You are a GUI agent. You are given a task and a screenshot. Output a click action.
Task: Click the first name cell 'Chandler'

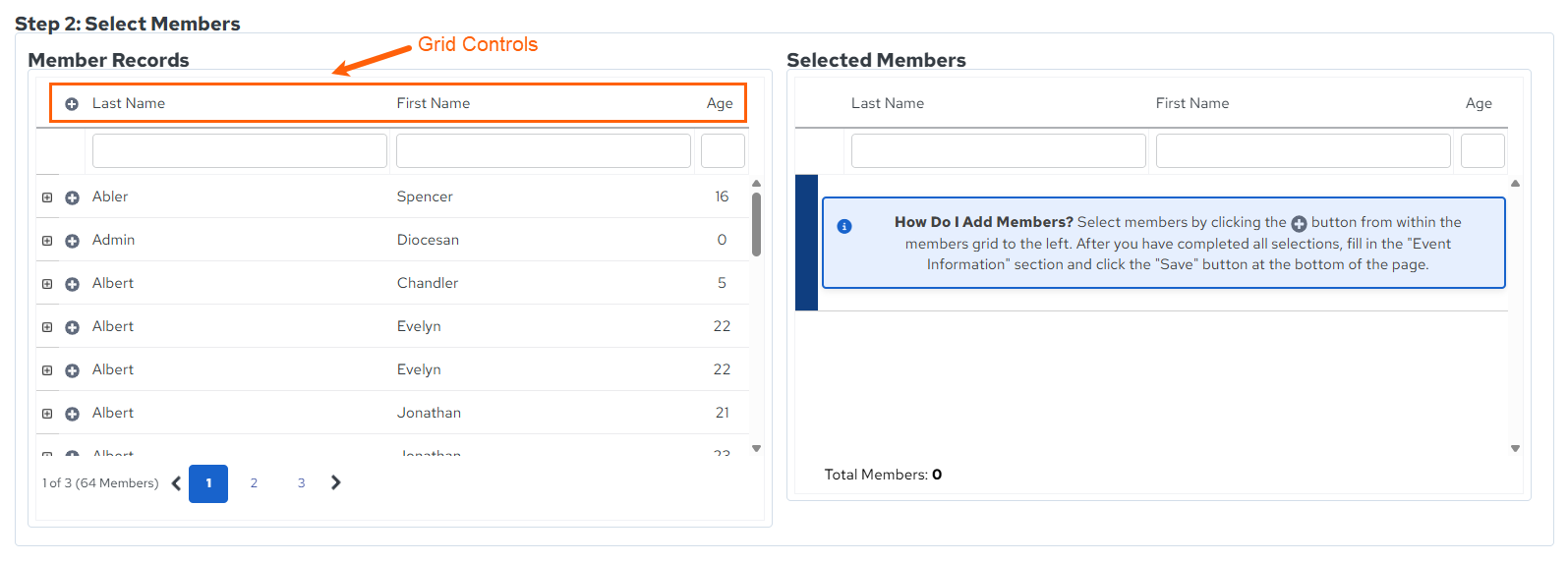tap(428, 283)
